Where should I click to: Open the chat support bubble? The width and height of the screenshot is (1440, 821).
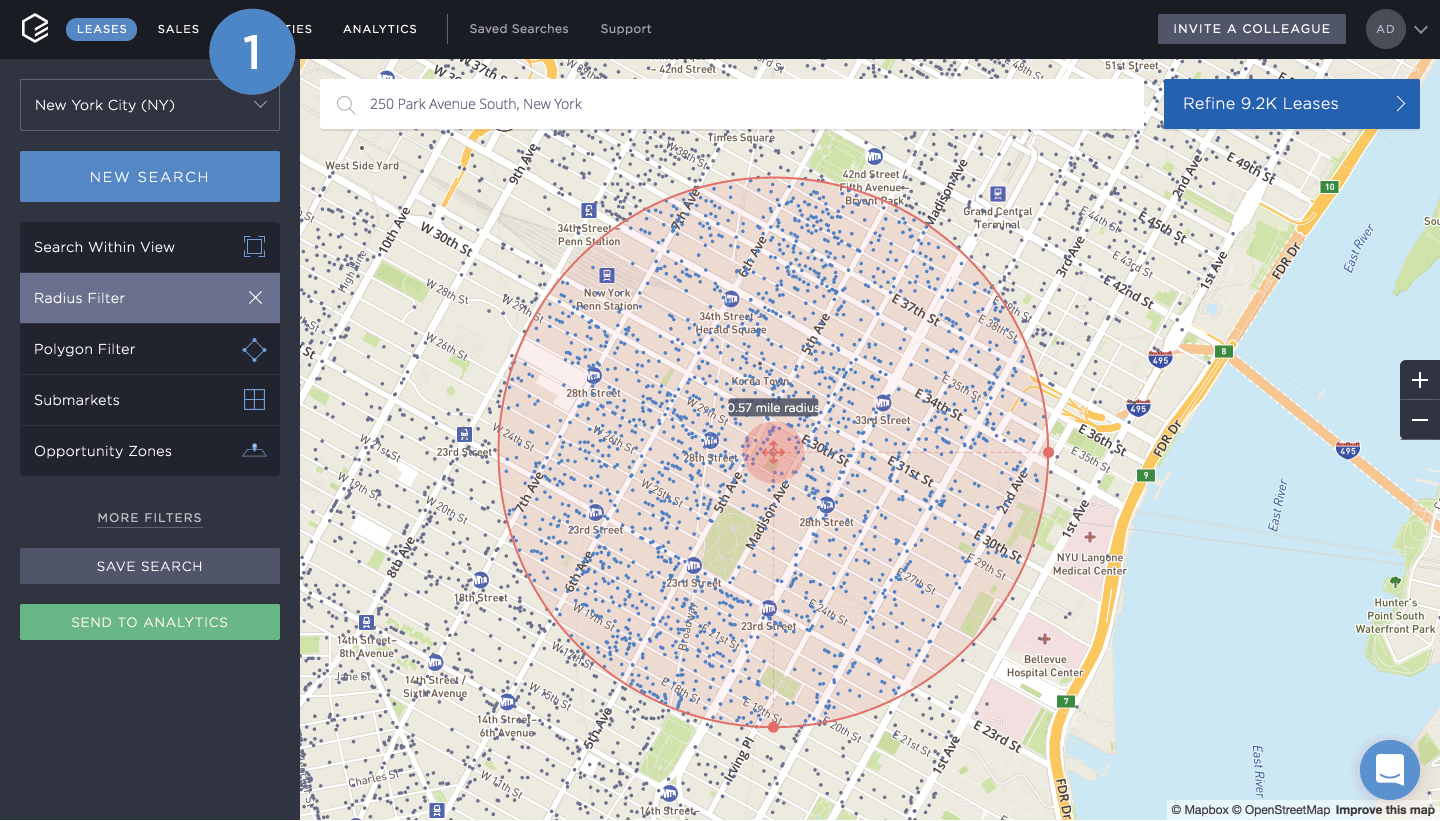[1389, 770]
